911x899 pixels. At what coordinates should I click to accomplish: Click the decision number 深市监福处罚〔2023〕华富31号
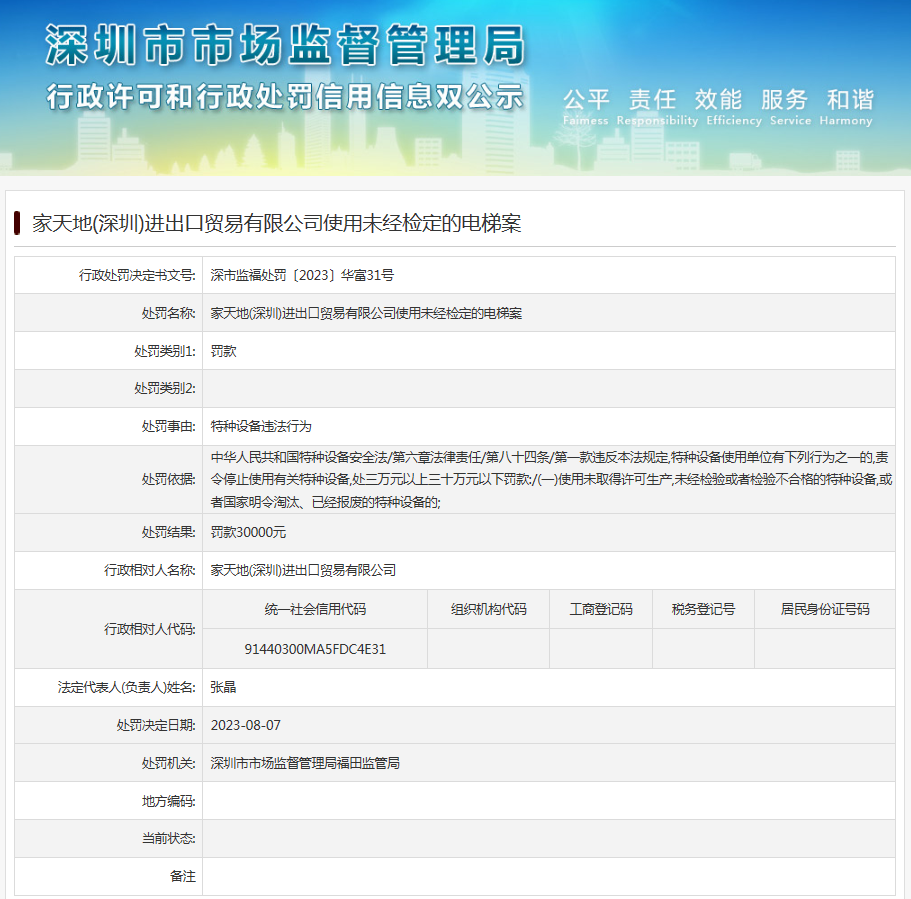point(302,275)
